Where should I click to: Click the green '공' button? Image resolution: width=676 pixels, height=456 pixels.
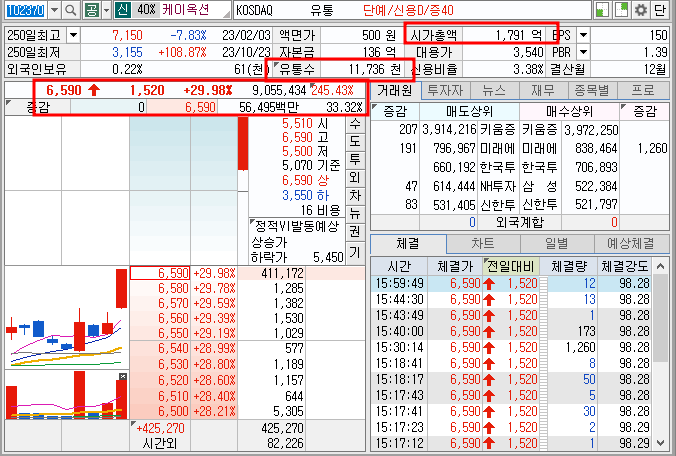(x=91, y=10)
